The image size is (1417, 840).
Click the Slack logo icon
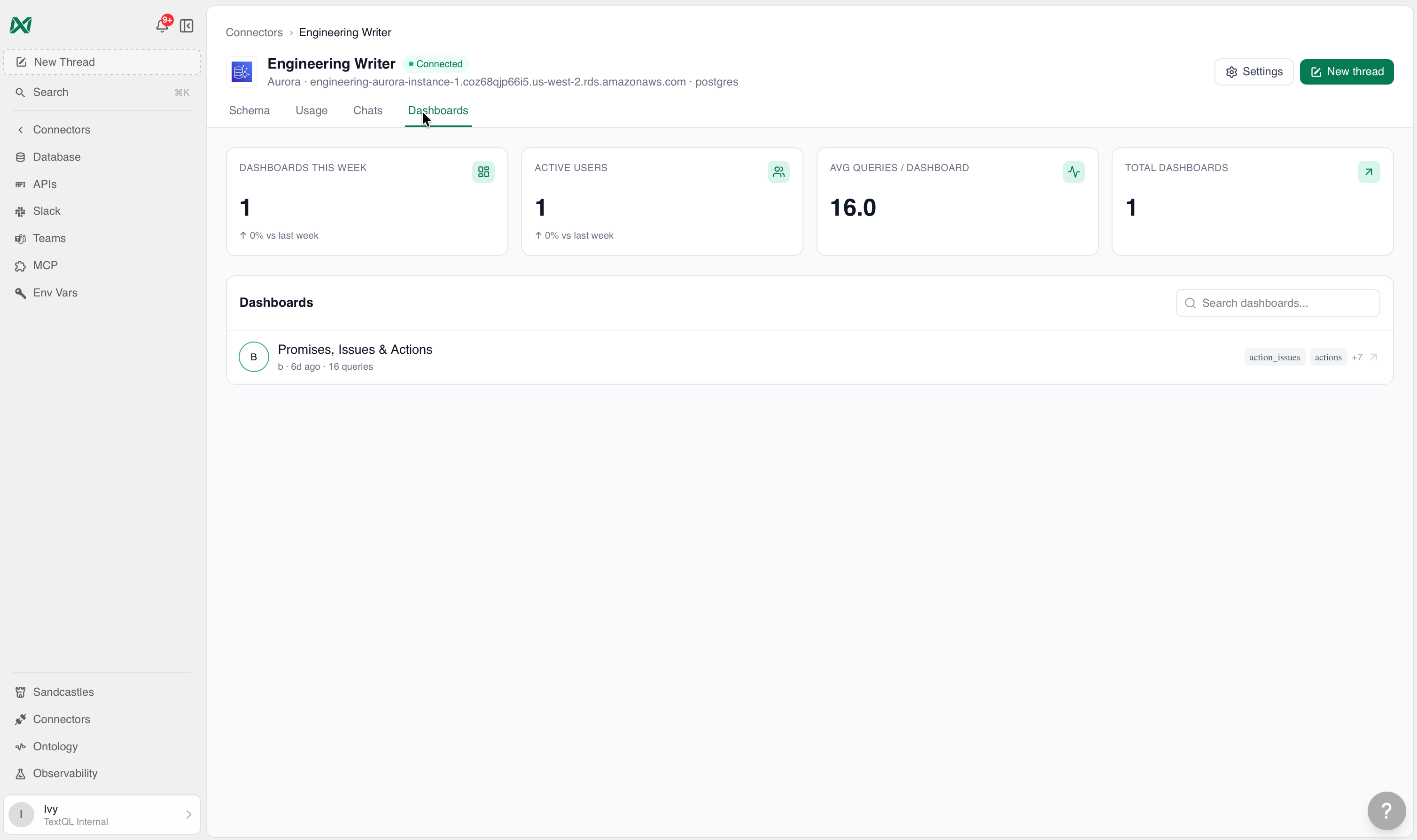click(x=20, y=212)
